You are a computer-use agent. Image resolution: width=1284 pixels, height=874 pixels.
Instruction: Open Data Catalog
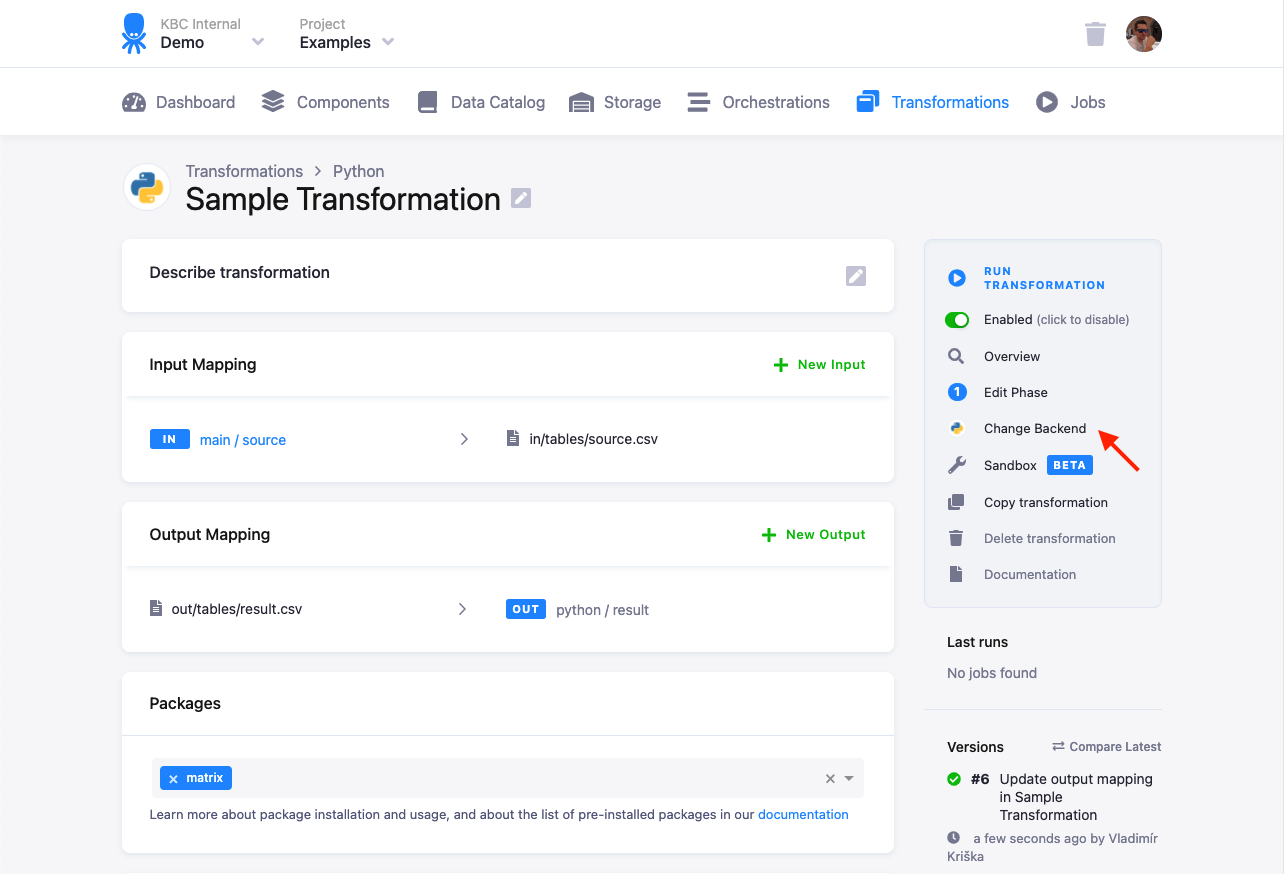(481, 102)
